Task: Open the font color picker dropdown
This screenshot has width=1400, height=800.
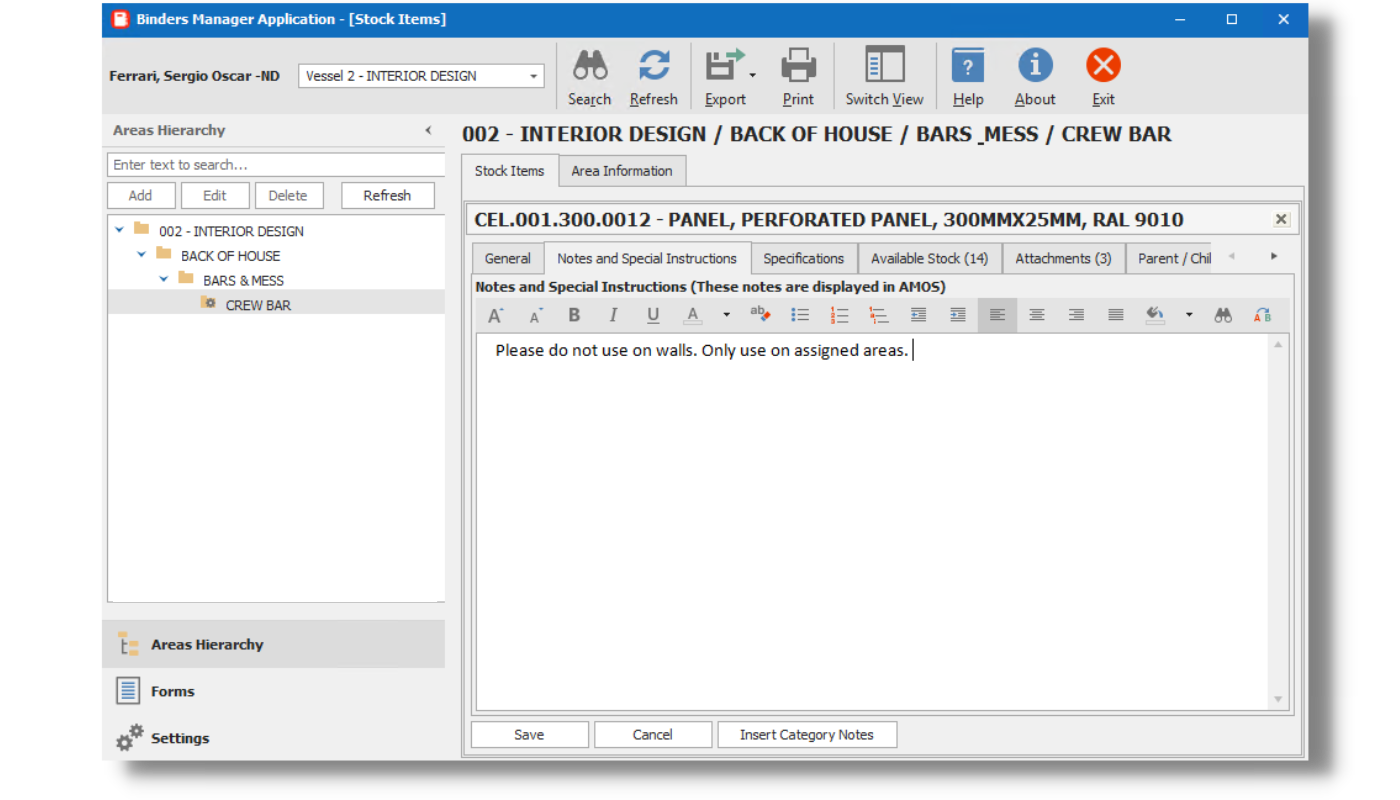Action: [725, 314]
